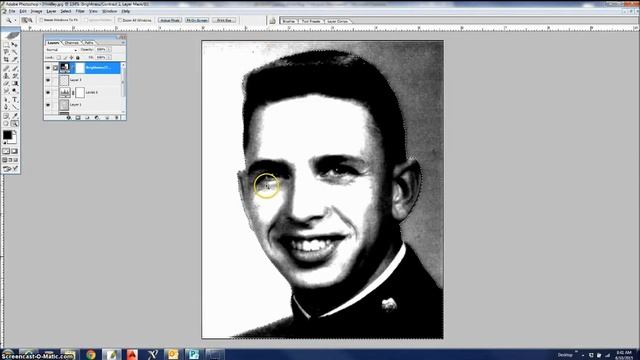Image resolution: width=640 pixels, height=360 pixels.
Task: Select the Gradient tool
Action: click(x=14, y=83)
